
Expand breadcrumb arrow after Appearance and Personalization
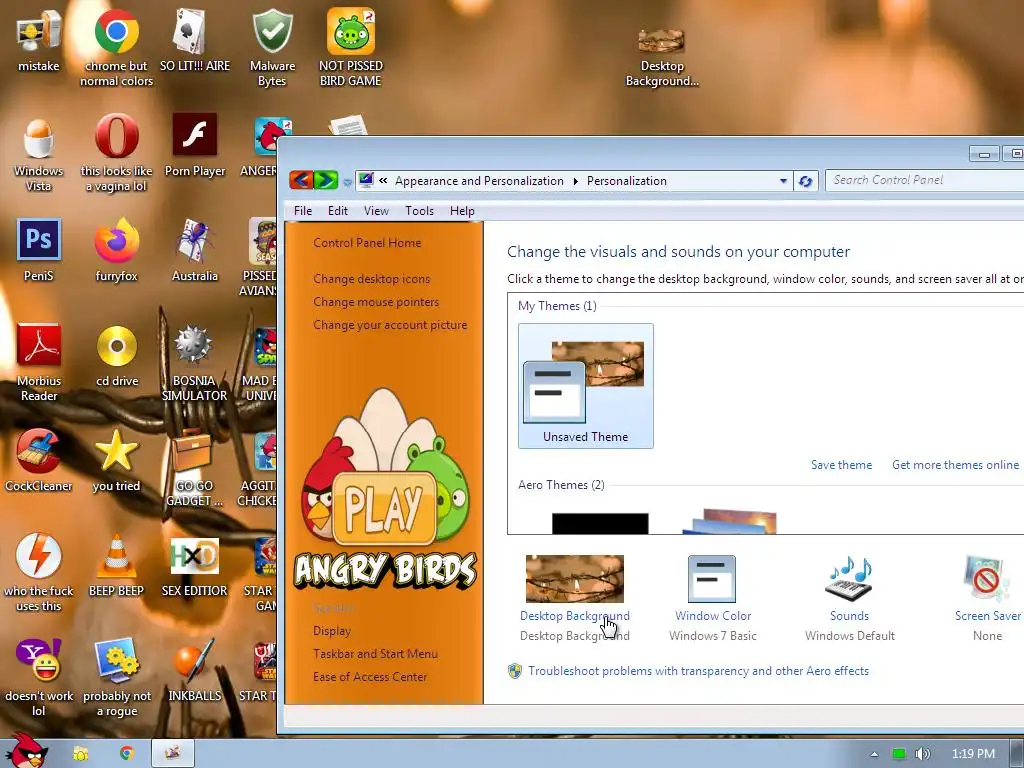click(575, 182)
